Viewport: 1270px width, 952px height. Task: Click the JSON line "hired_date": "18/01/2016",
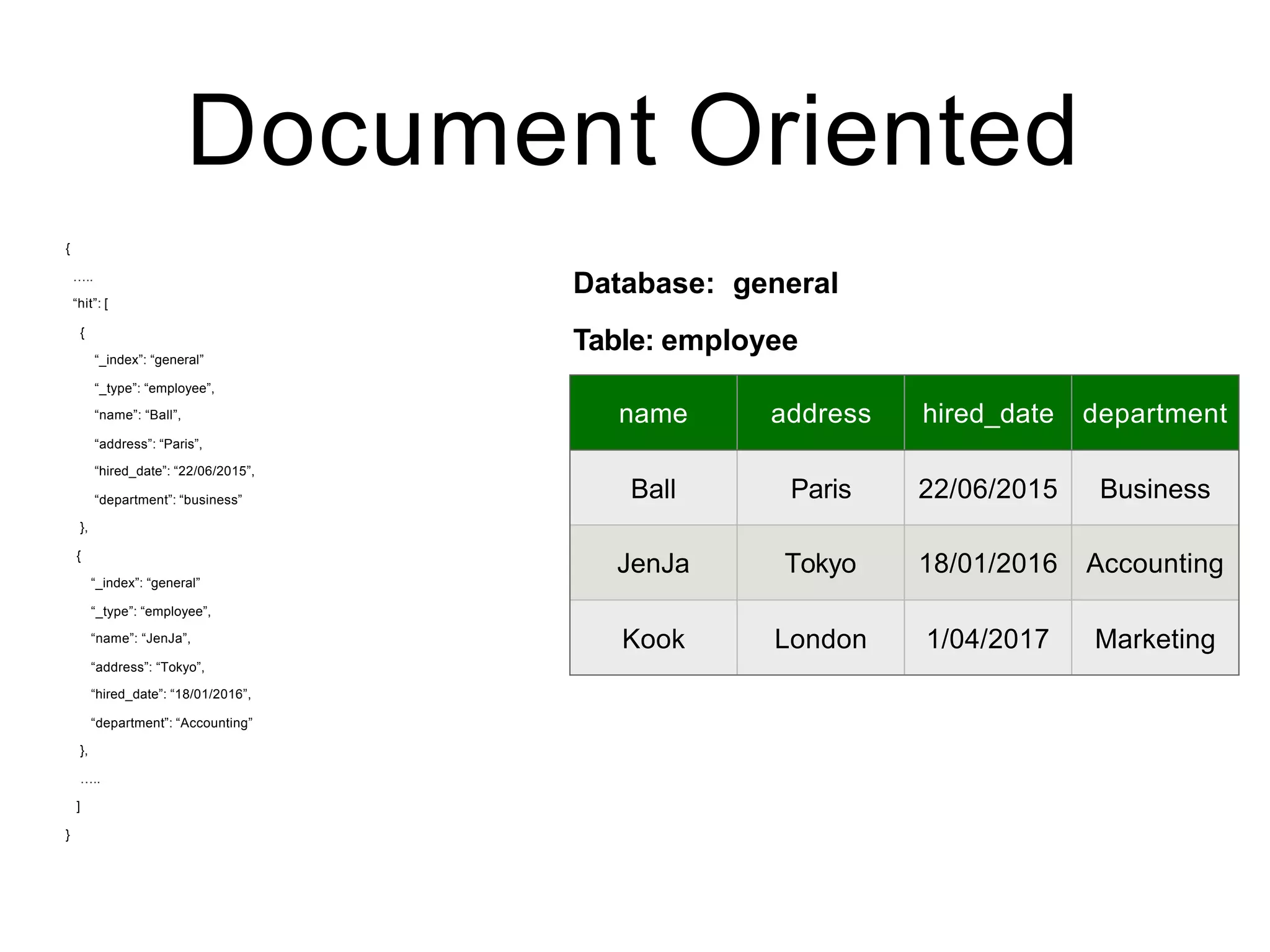[x=171, y=695]
